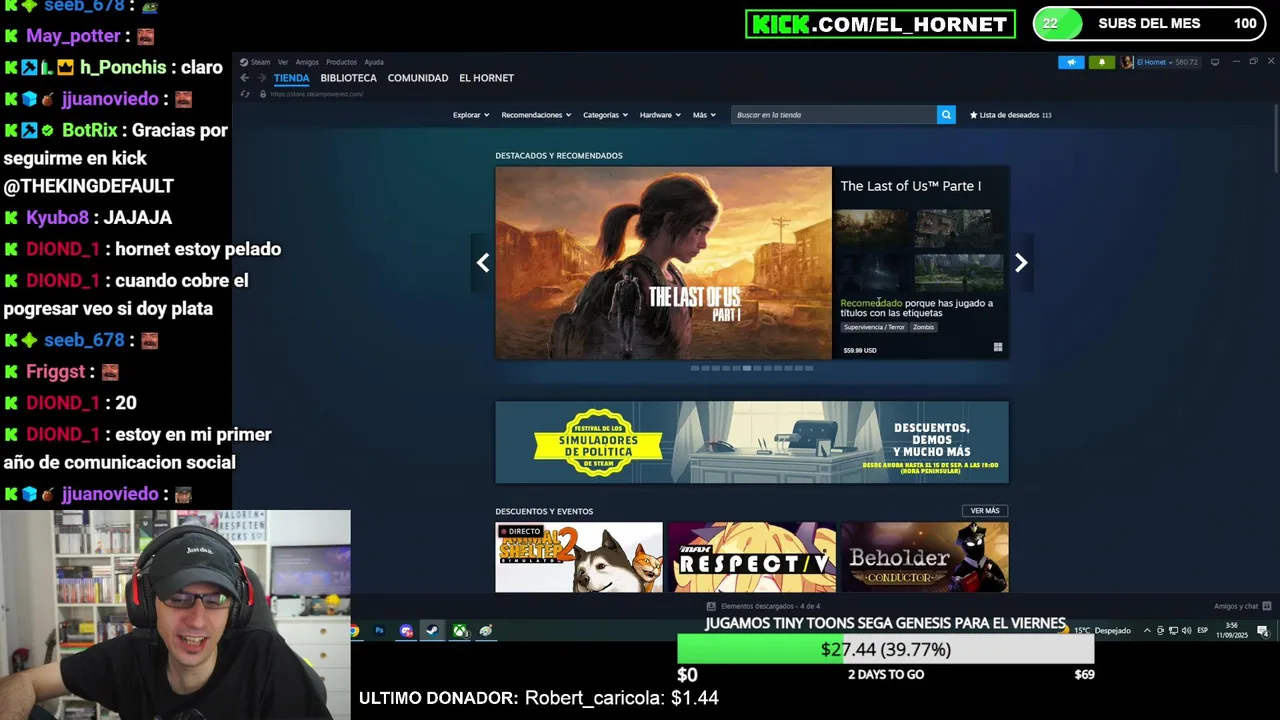Switch to the BIBLIOTECA tab
This screenshot has height=720, width=1280.
[348, 78]
